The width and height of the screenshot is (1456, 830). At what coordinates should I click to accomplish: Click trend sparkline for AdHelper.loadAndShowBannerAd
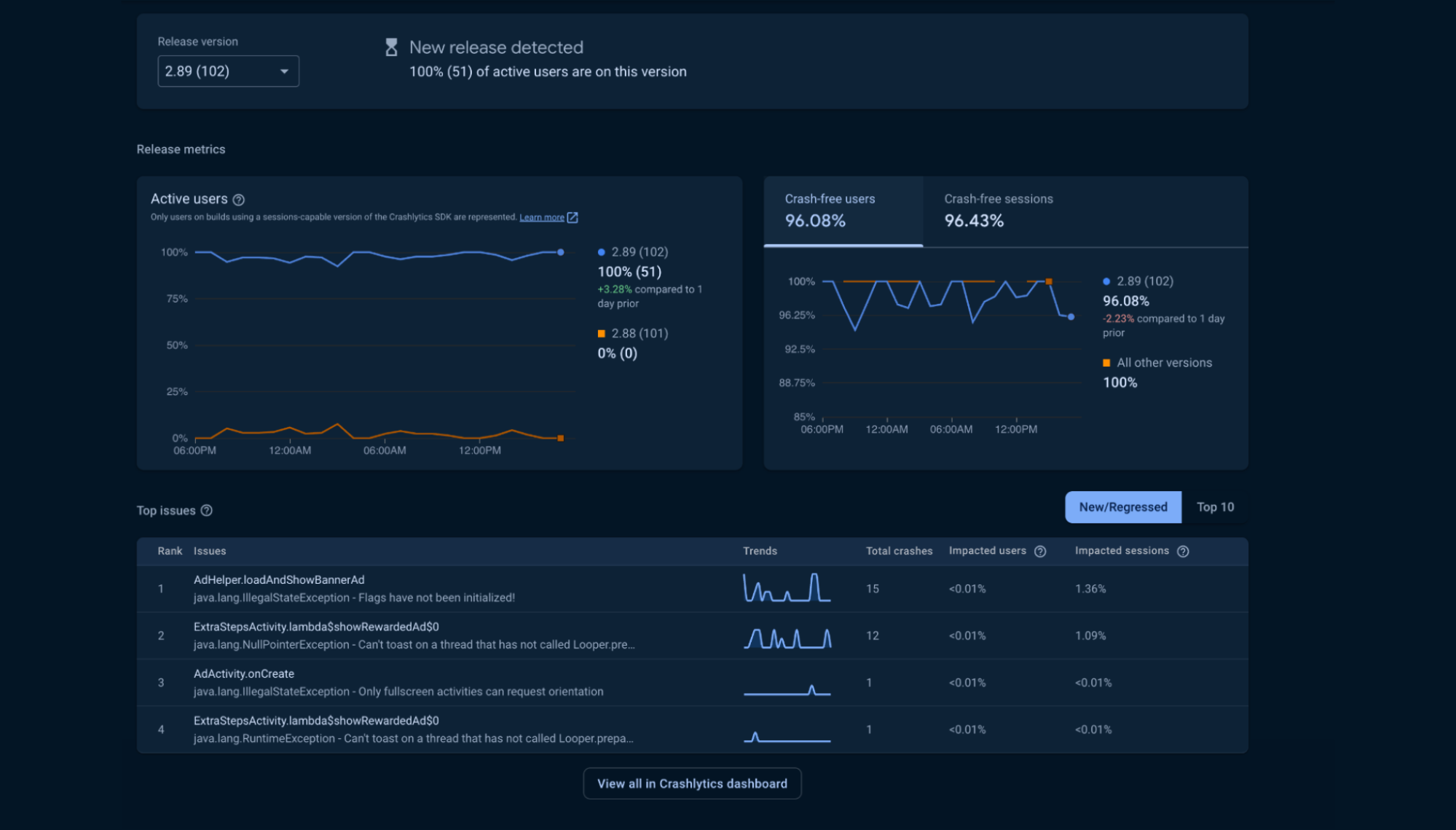[x=787, y=588]
